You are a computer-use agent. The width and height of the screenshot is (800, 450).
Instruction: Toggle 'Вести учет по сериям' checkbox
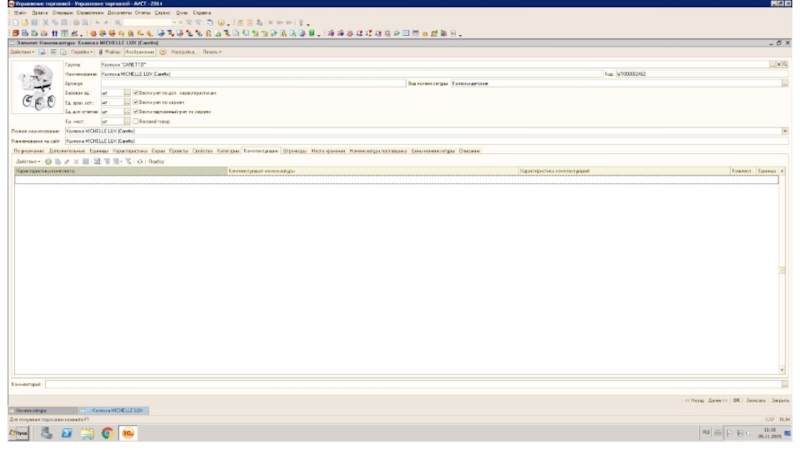point(136,102)
